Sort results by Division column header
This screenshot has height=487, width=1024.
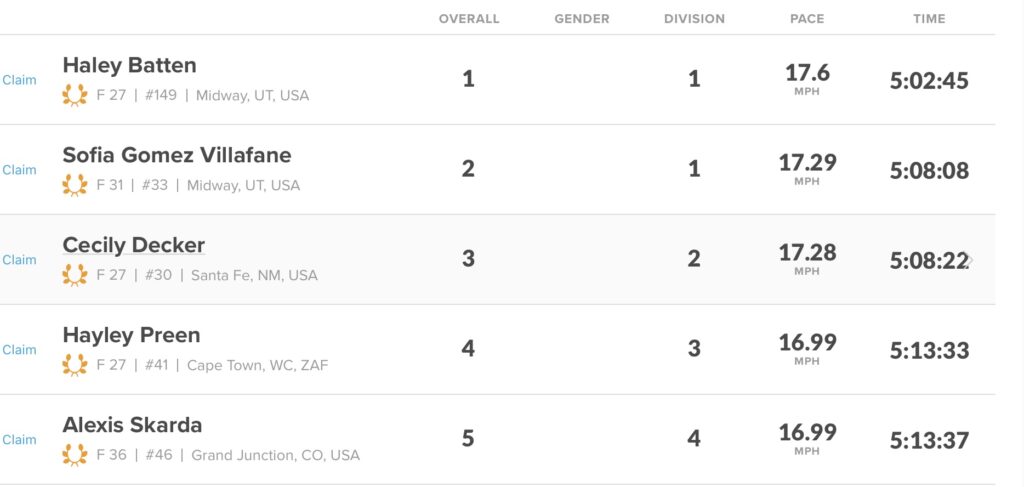tap(694, 19)
